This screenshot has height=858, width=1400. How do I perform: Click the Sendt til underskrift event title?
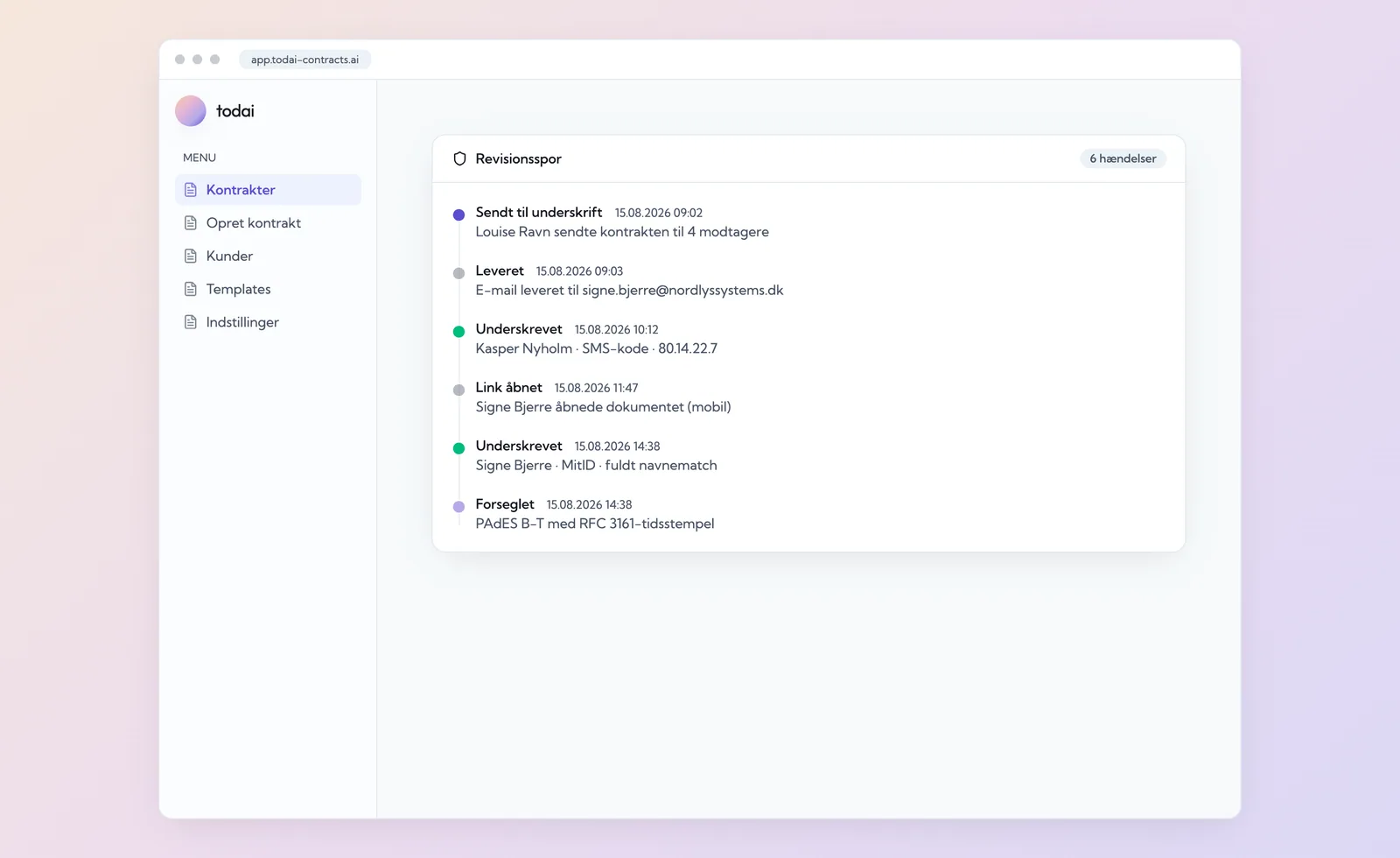(x=539, y=213)
